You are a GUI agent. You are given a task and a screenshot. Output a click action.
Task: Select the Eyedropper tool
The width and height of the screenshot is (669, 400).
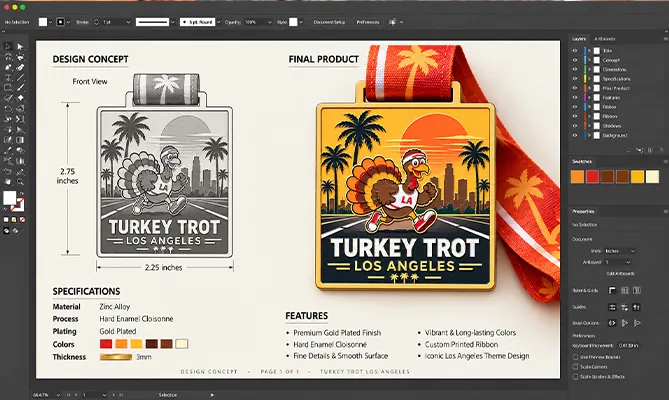(8, 151)
